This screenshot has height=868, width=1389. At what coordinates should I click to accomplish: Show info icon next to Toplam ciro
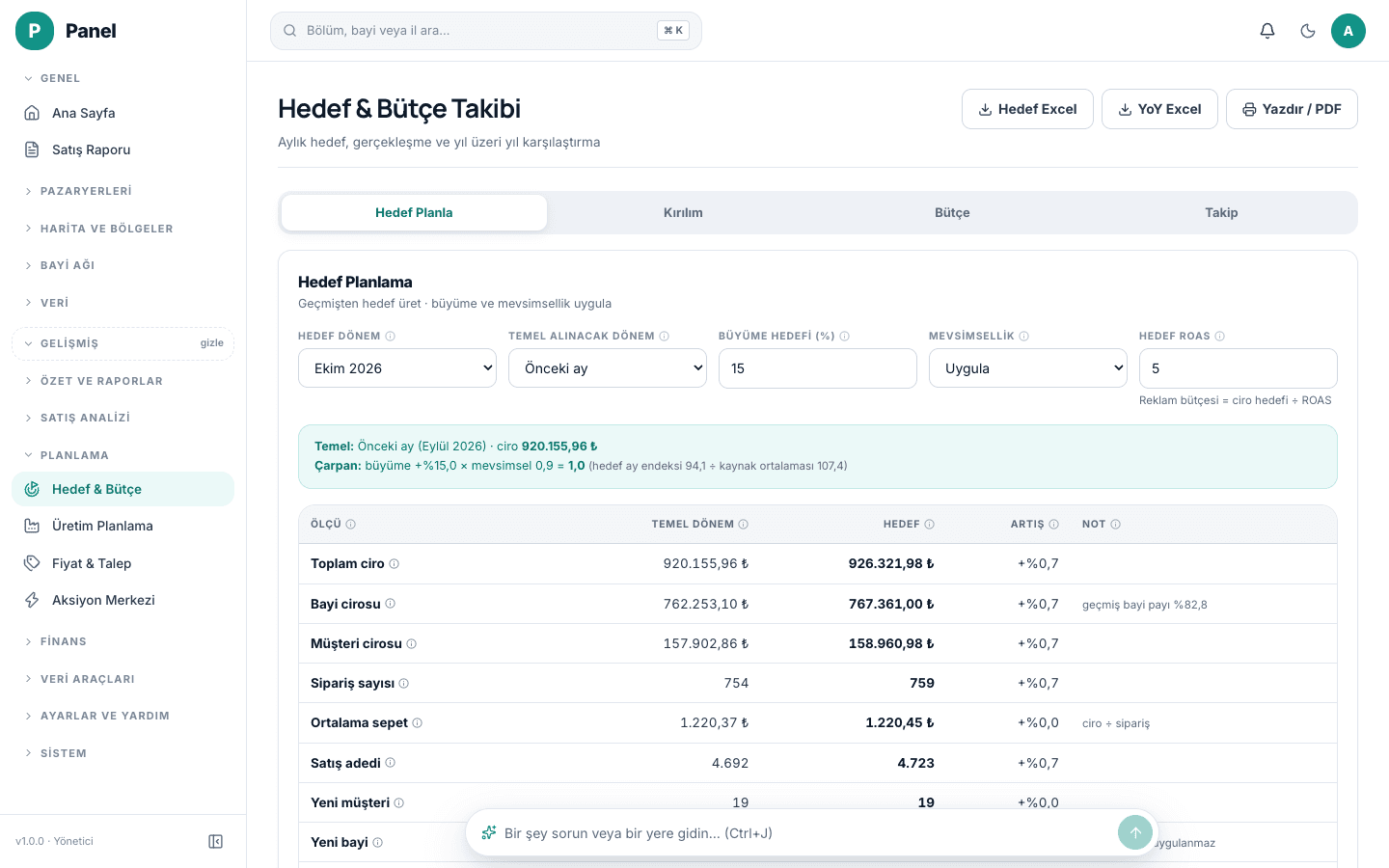coord(394,563)
